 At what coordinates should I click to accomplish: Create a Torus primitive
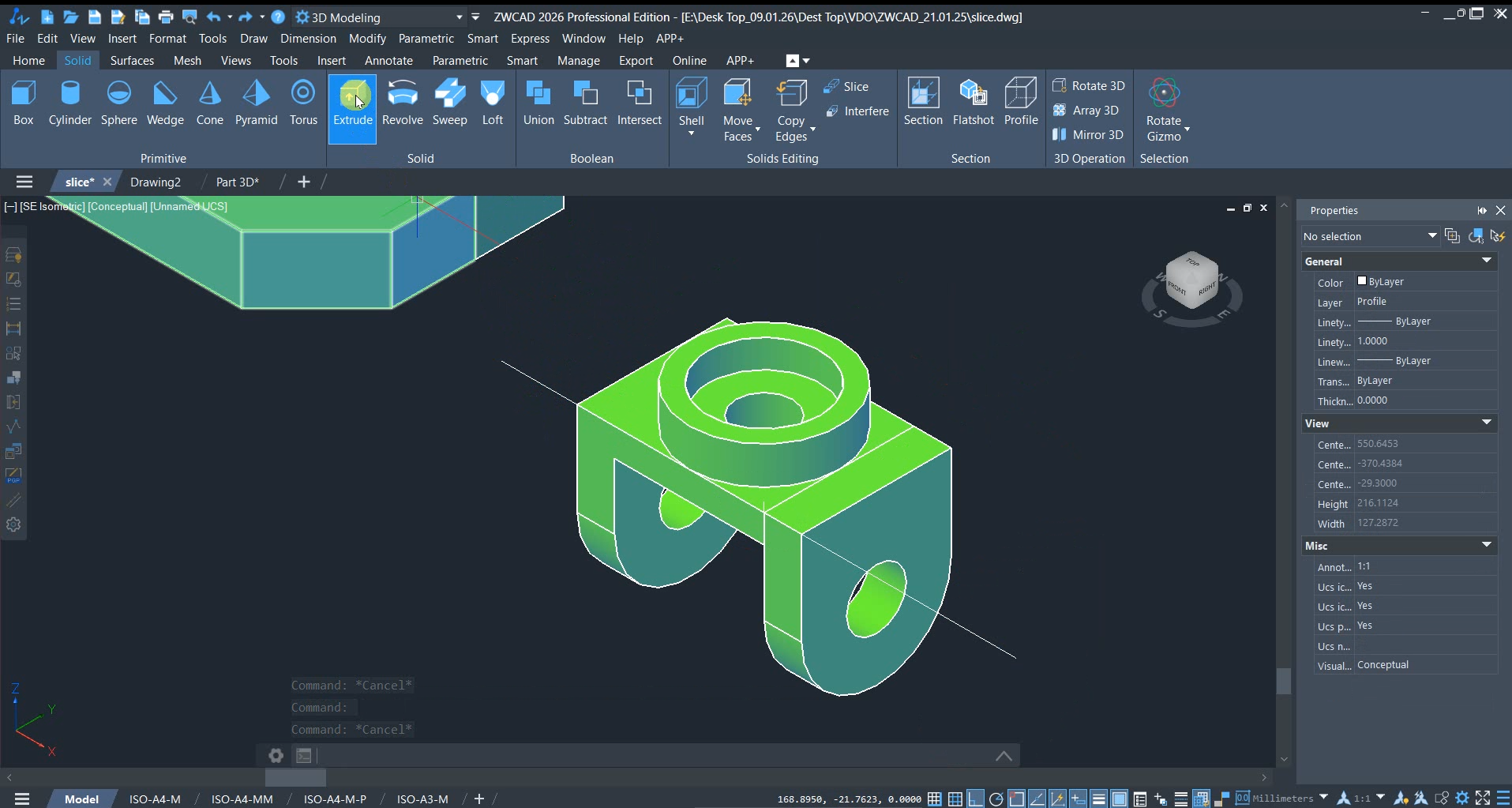303,103
